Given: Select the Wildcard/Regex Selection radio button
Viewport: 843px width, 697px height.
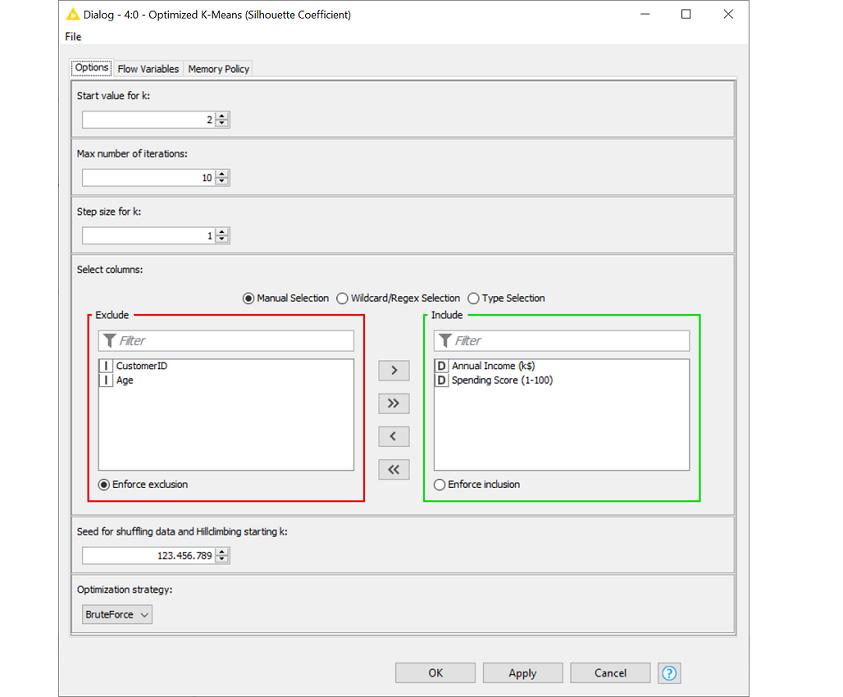Looking at the screenshot, I should 342,297.
